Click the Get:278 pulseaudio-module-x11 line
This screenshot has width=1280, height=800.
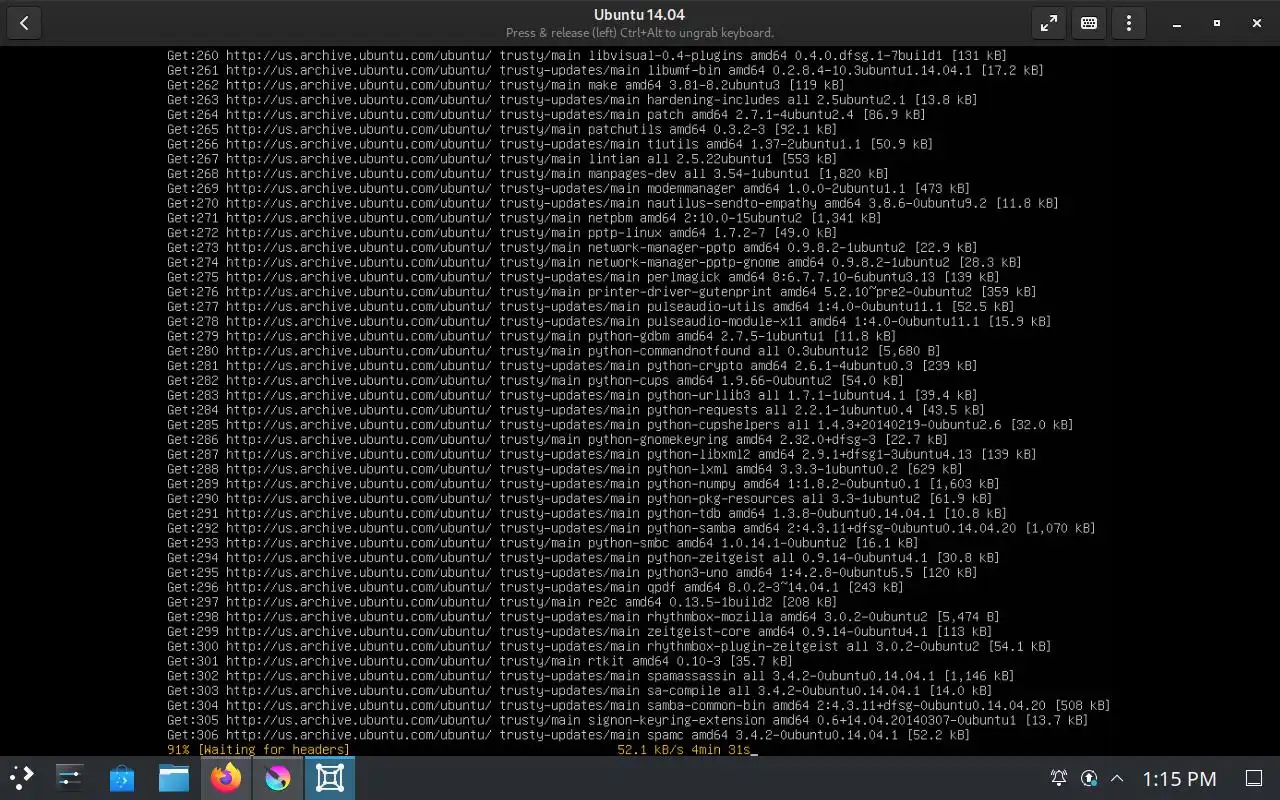609,321
